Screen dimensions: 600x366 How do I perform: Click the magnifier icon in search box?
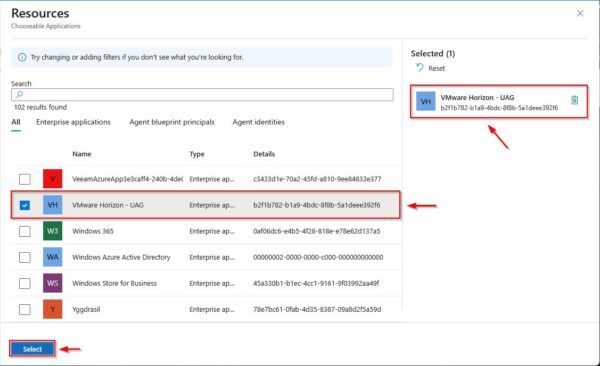tap(19, 94)
